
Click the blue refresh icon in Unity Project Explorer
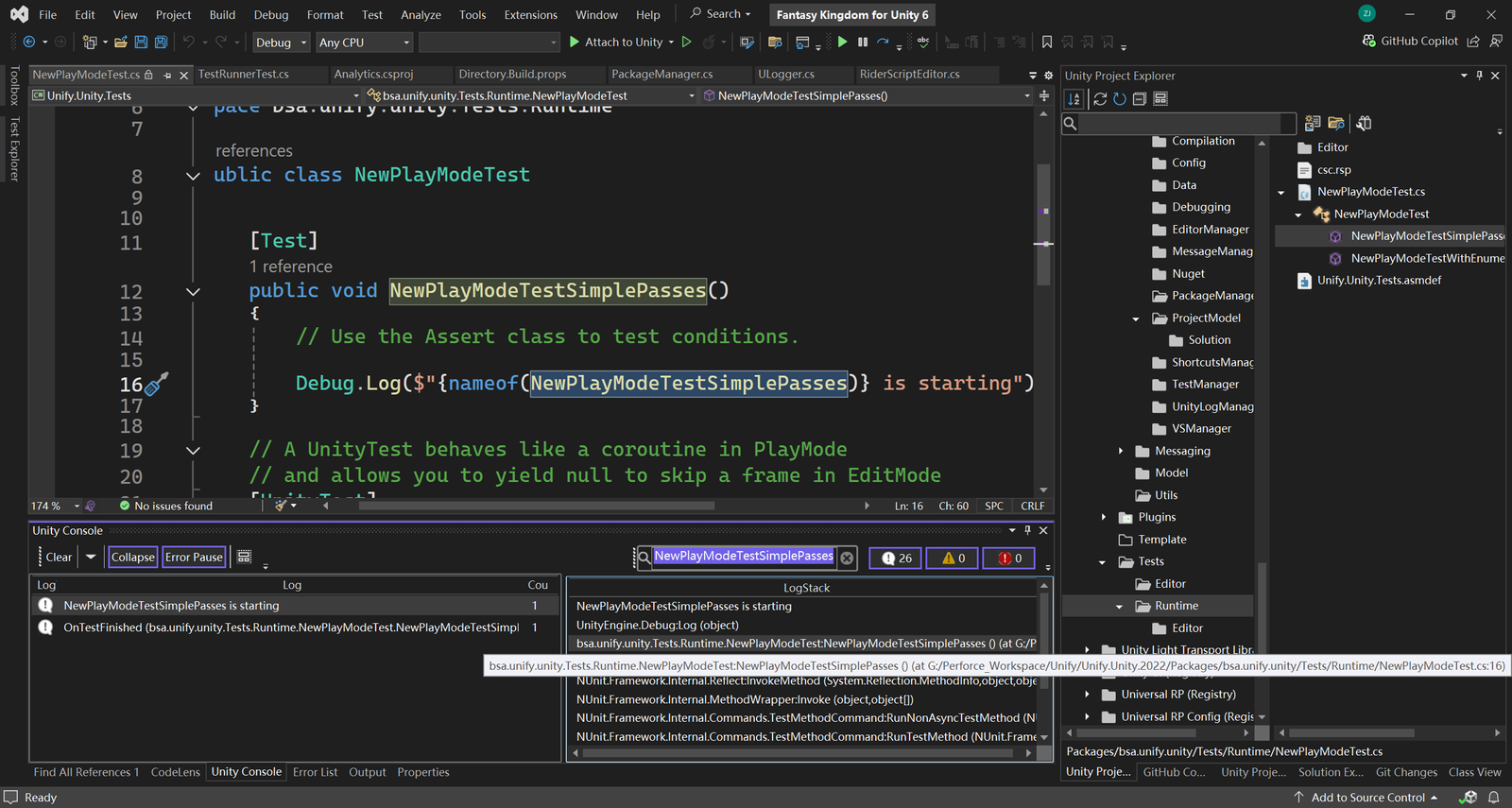pyautogui.click(x=1120, y=99)
